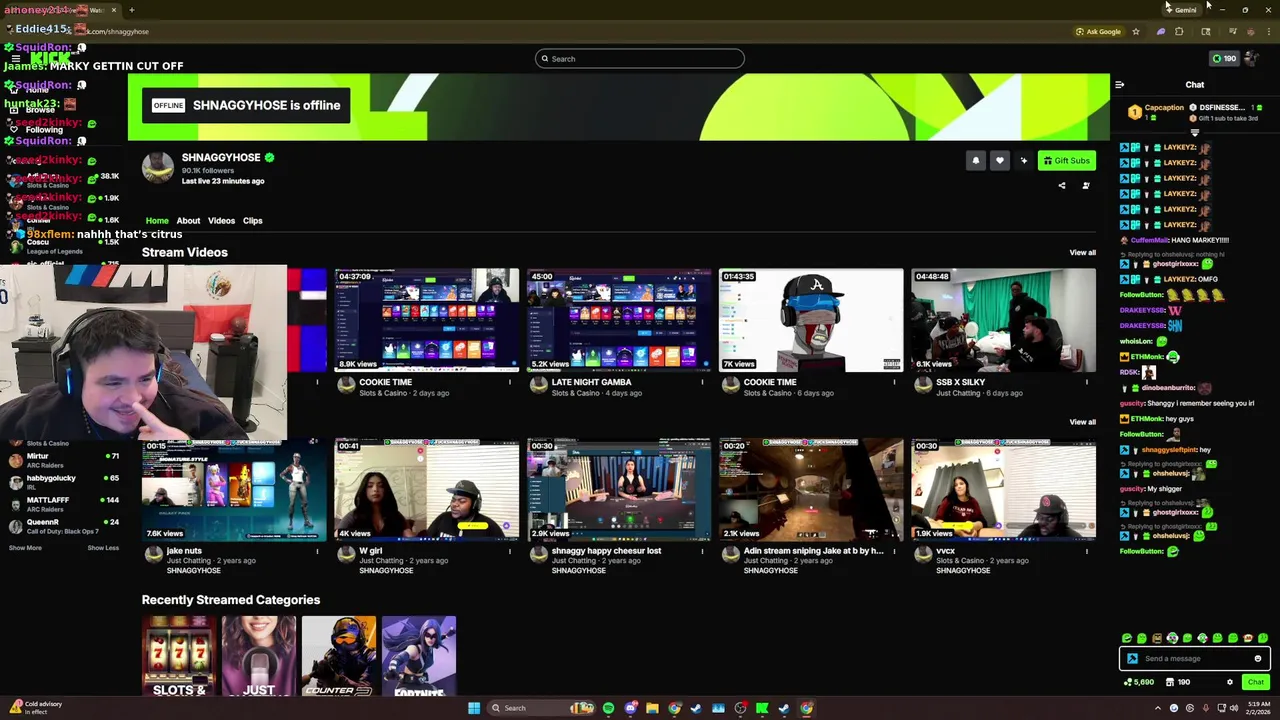The image size is (1280, 720).
Task: Click the green Chat send button
Action: pyautogui.click(x=1256, y=682)
